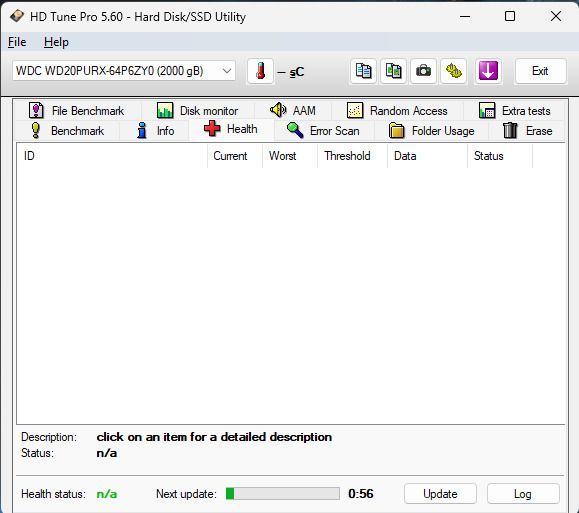This screenshot has width=579, height=513.
Task: Maximize the HD Tune Pro window
Action: pos(510,16)
